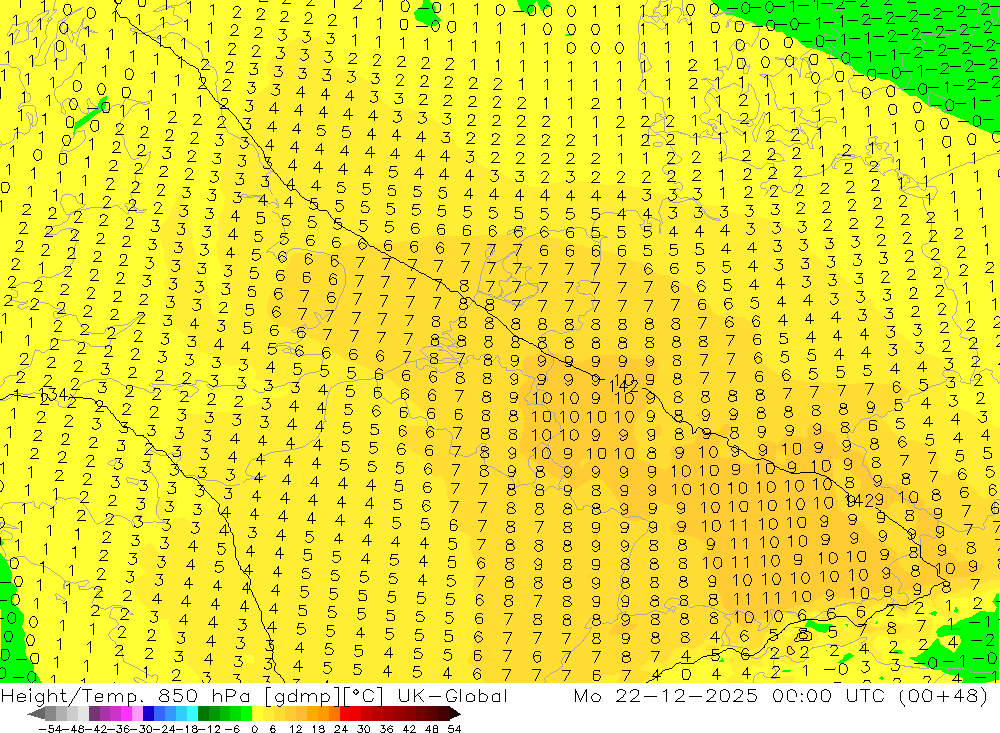This screenshot has height=733, width=1000.
Task: Click the '142' height contour label
Action: [624, 386]
